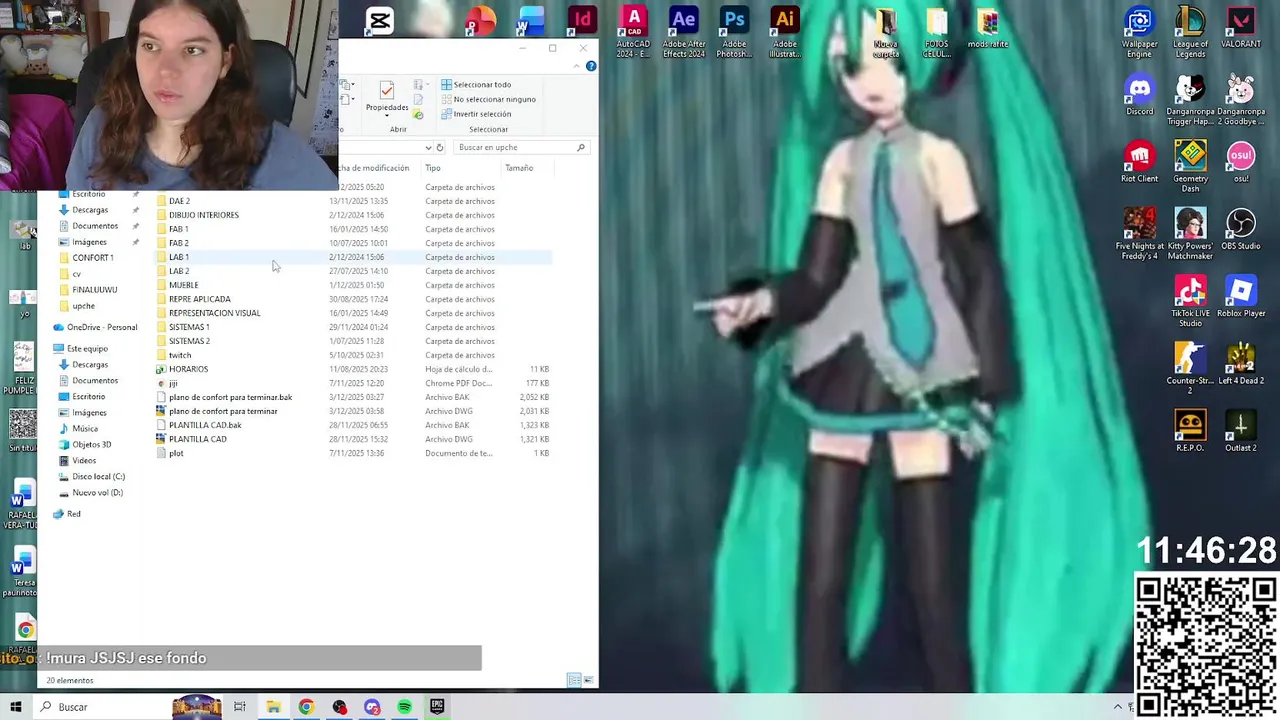Switch to details view using status bar icon

tap(574, 680)
